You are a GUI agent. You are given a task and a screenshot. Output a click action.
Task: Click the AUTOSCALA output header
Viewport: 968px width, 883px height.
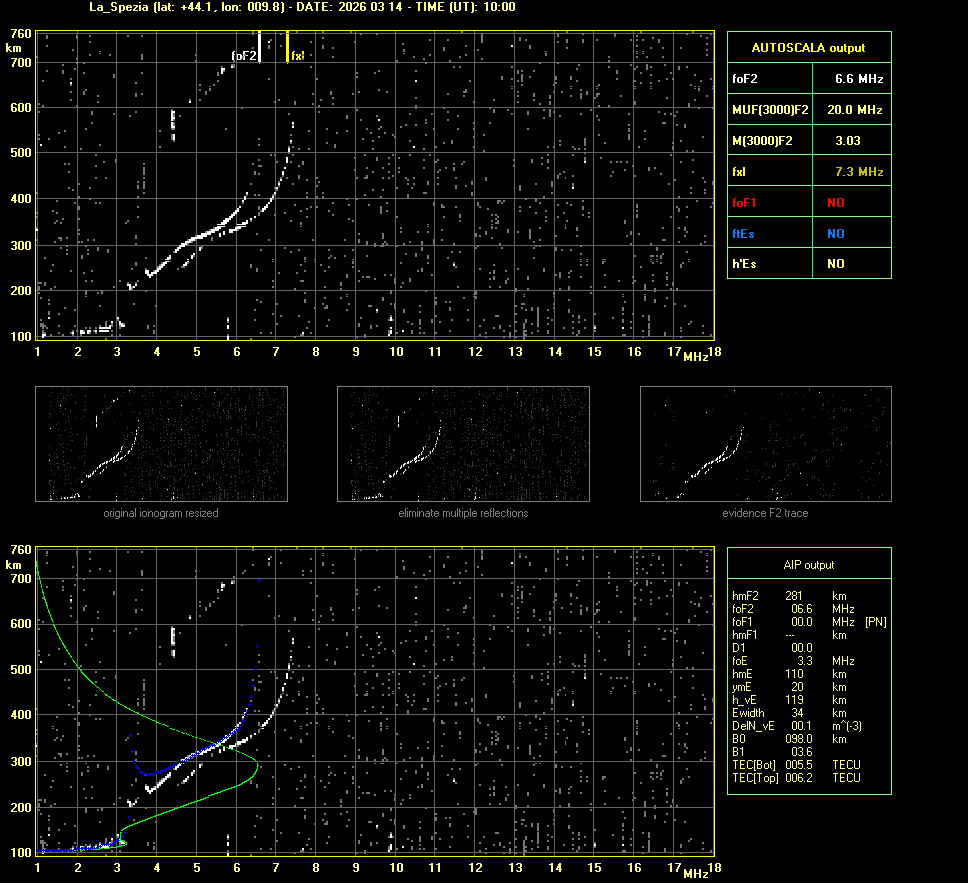tap(808, 47)
